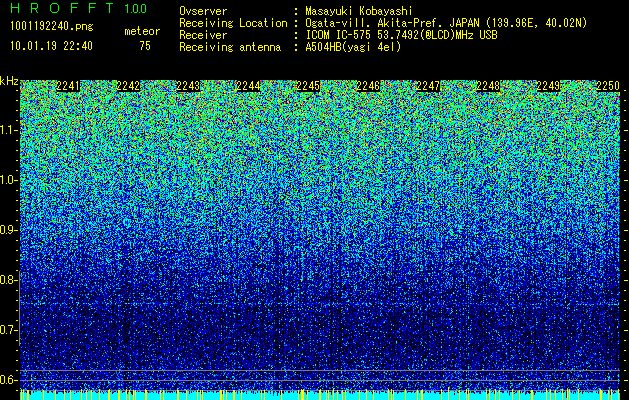This screenshot has width=629, height=400.
Task: Click the Ogata-vill. Akita-Pref. JAPAN location text
Action: (446, 23)
